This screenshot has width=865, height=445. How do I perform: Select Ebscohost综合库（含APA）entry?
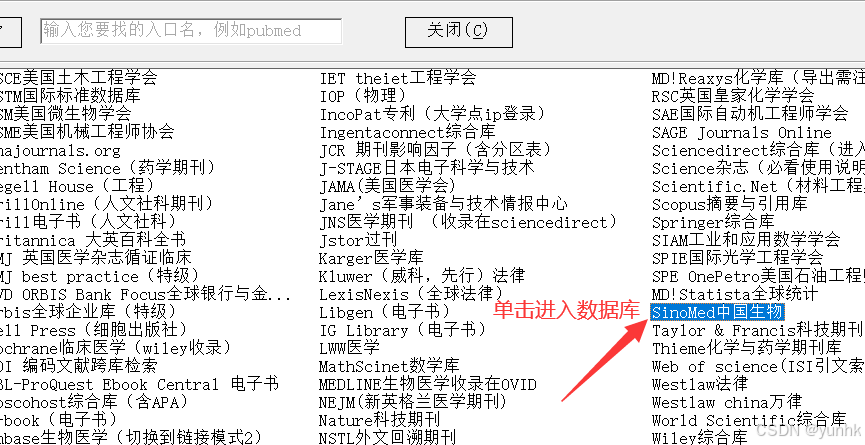pos(94,402)
